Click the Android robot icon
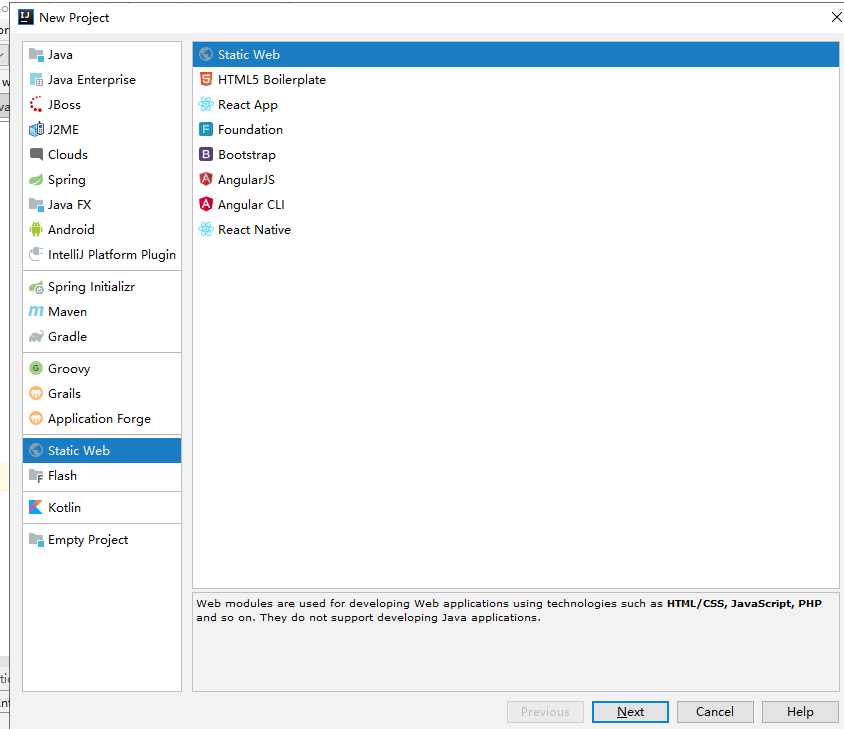 click(x=36, y=229)
